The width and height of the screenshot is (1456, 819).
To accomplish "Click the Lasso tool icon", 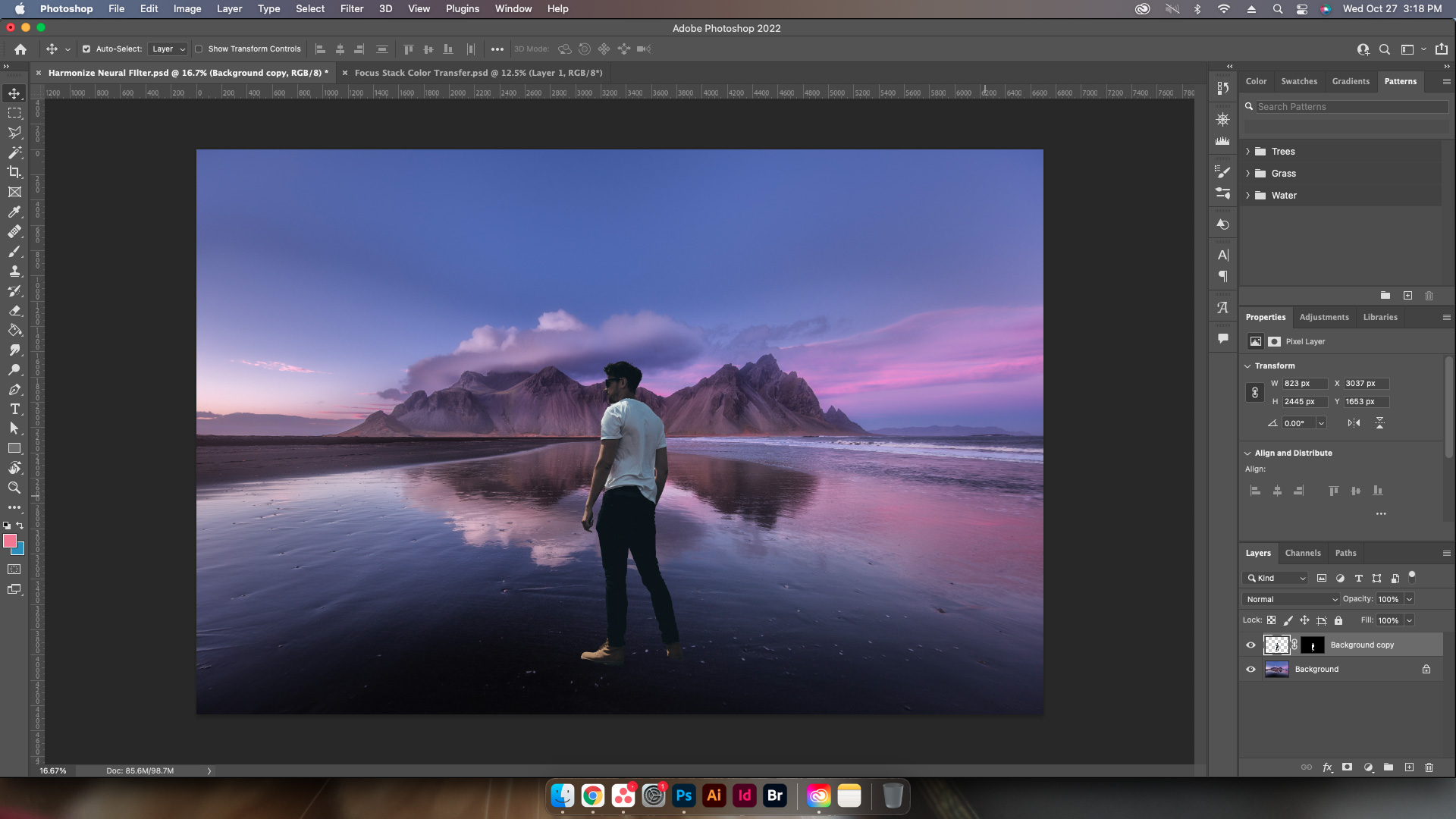I will [15, 132].
